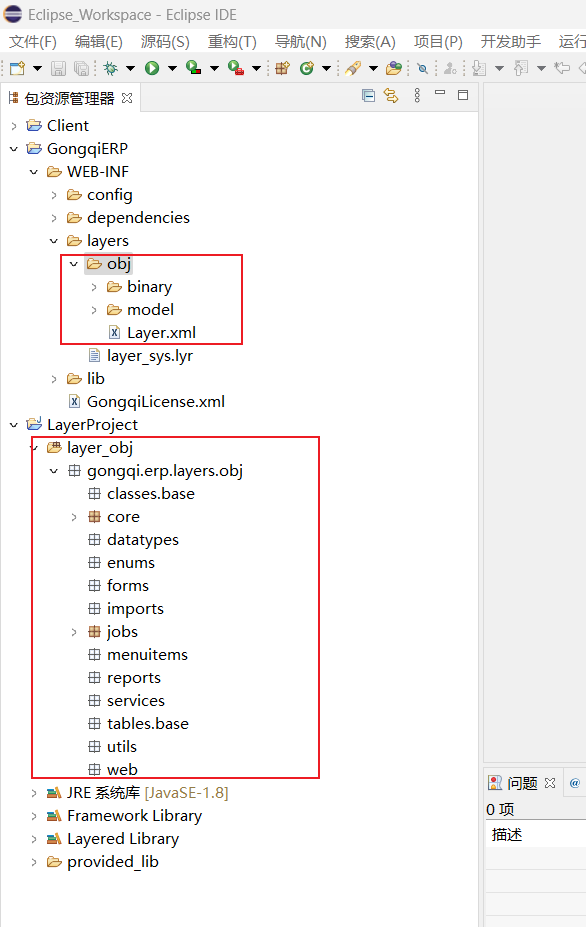
Task: Click the green Run button icon
Action: [152, 68]
